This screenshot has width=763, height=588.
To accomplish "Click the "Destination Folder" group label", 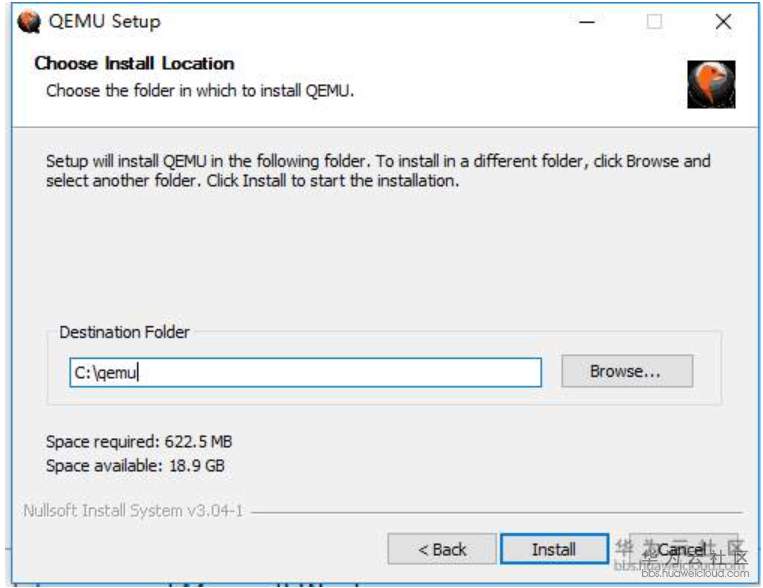I will point(124,332).
